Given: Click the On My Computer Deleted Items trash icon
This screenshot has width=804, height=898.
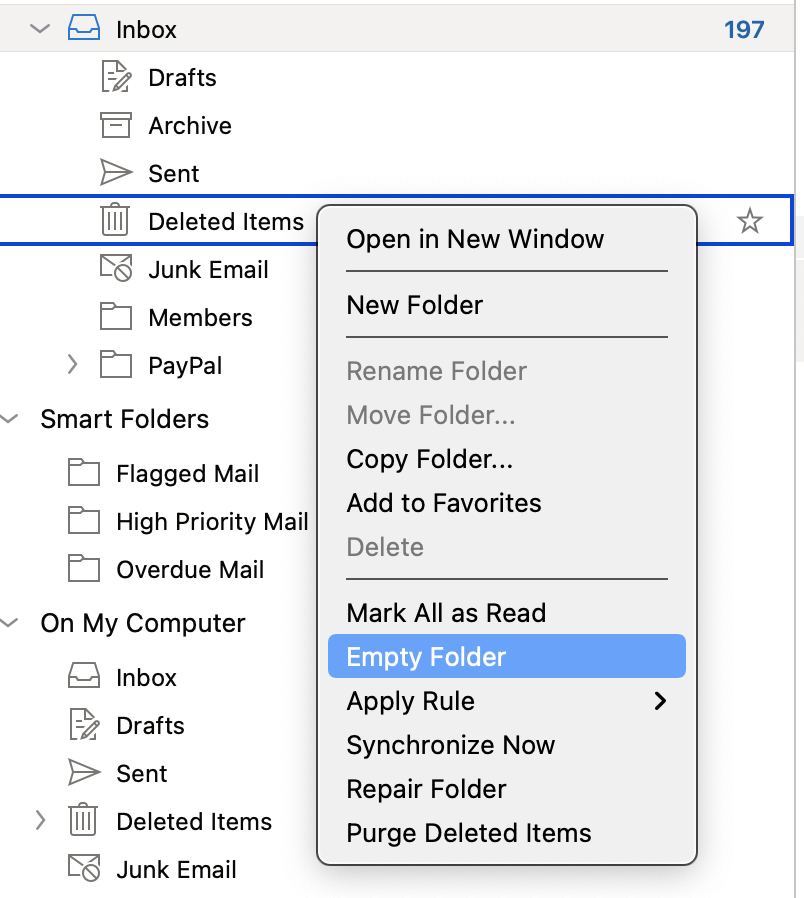Looking at the screenshot, I should pos(83,820).
